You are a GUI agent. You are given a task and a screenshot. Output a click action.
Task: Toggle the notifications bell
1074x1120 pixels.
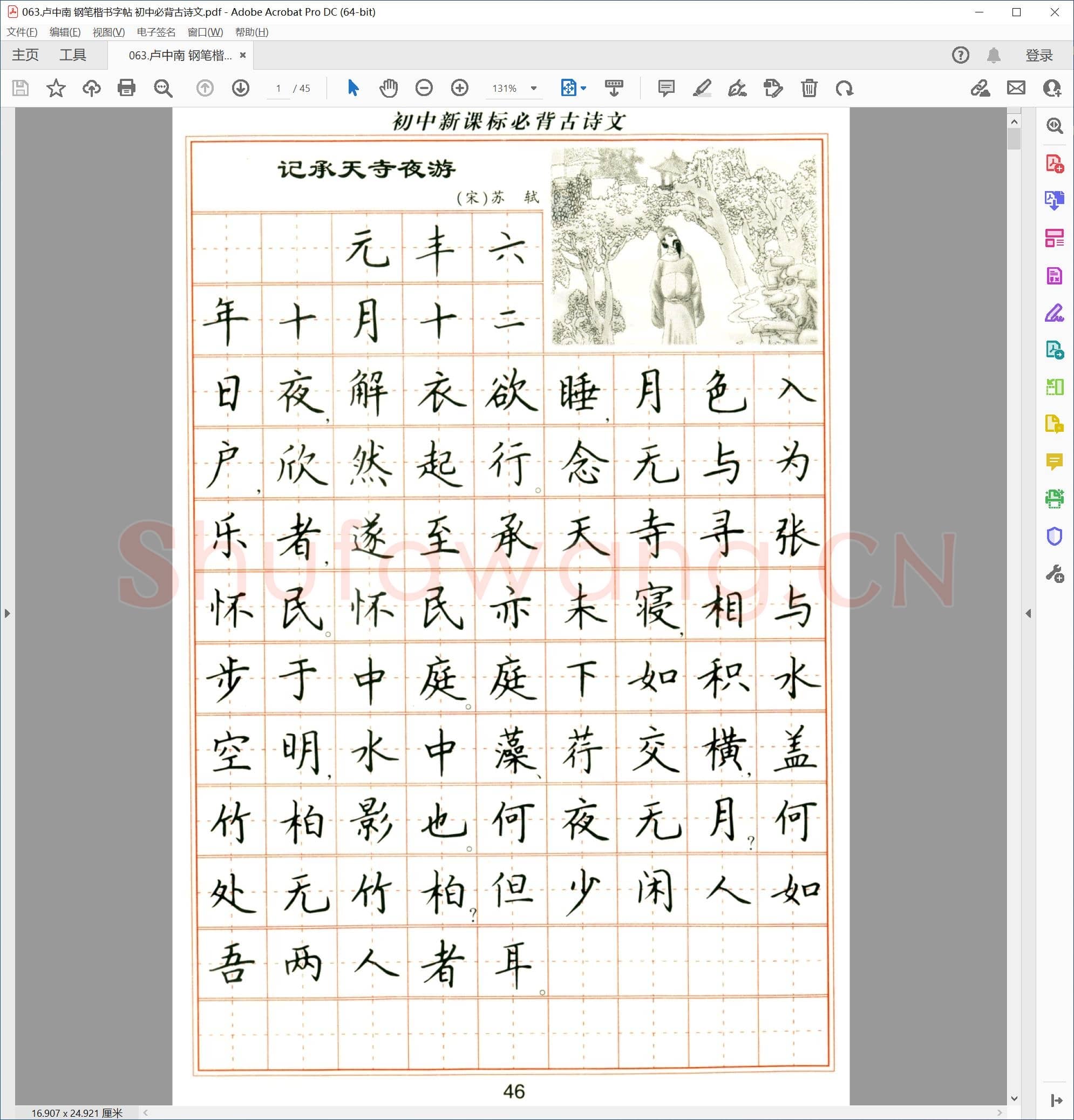coord(995,55)
